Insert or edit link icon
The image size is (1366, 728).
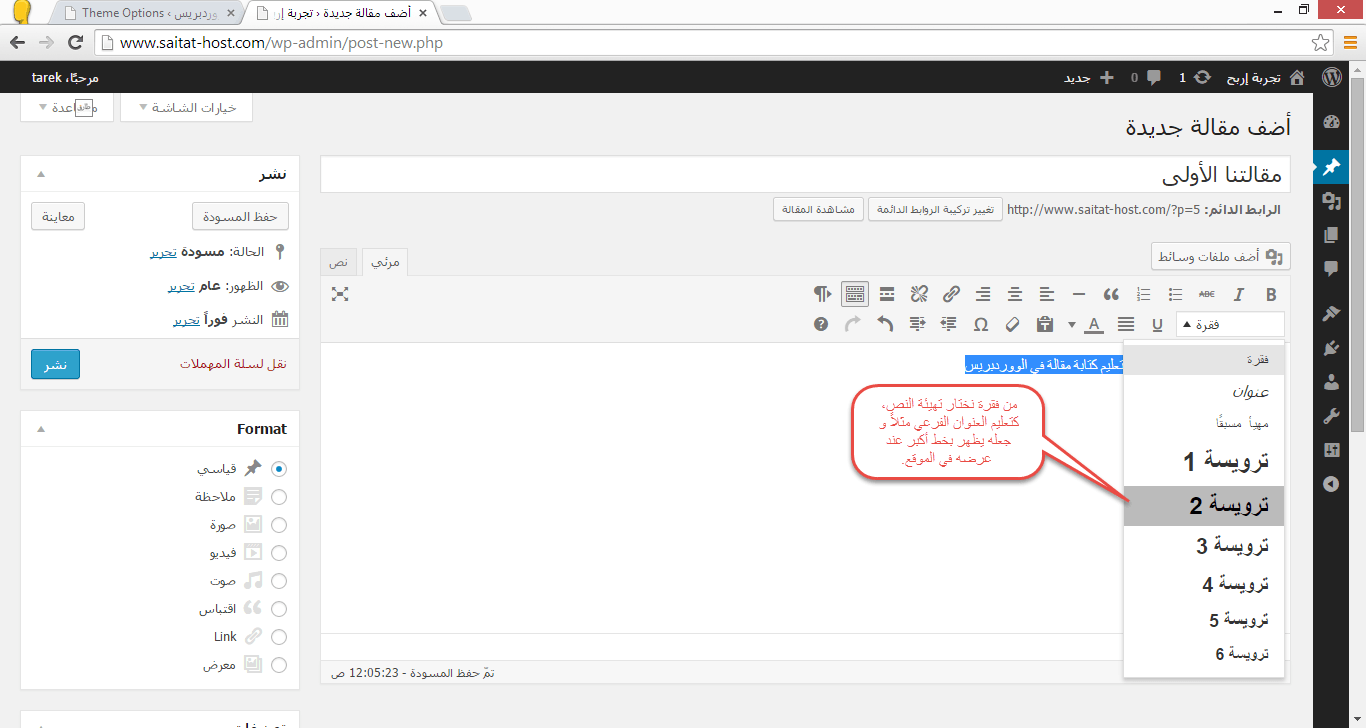pos(952,294)
